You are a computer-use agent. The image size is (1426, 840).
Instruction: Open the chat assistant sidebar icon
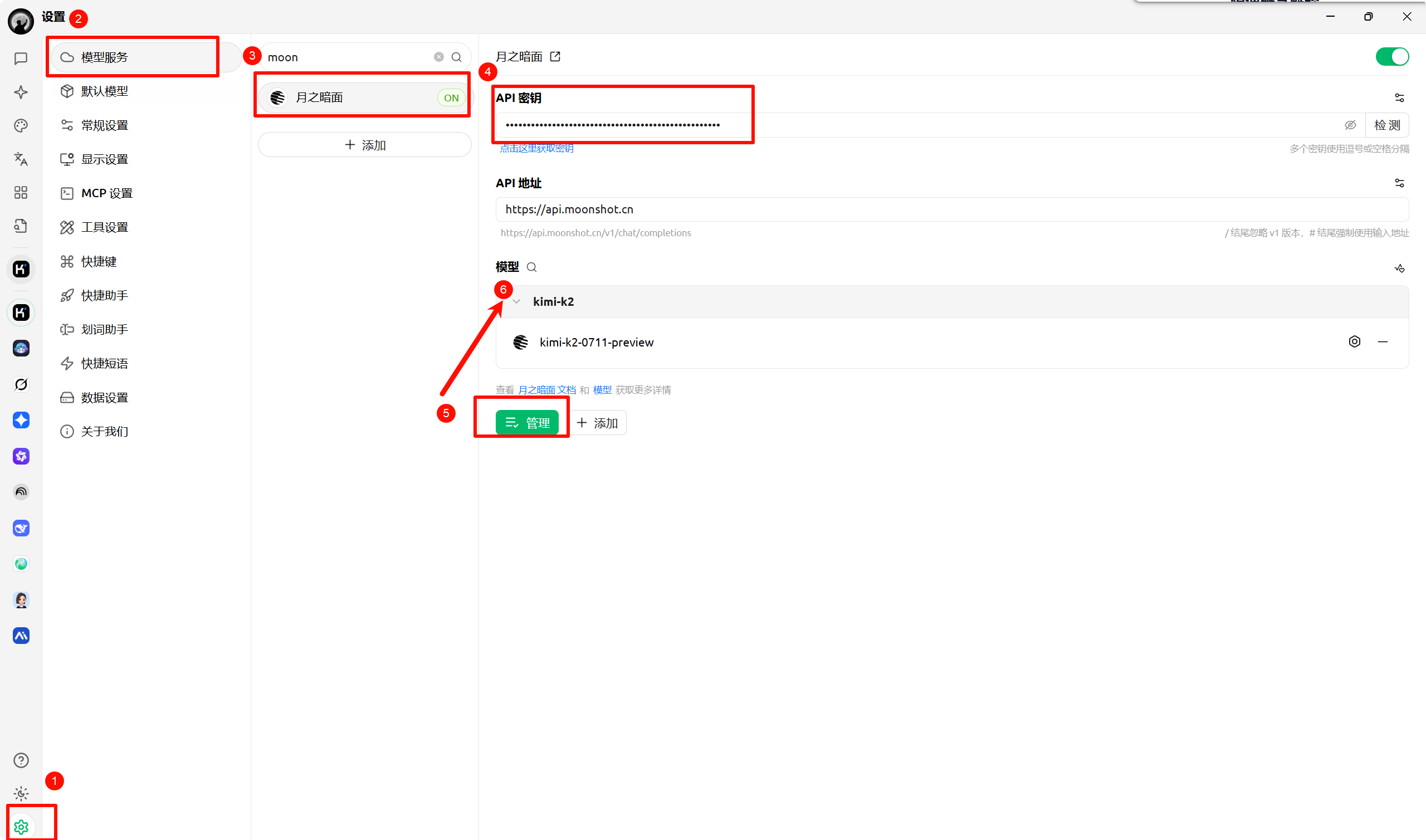21,58
